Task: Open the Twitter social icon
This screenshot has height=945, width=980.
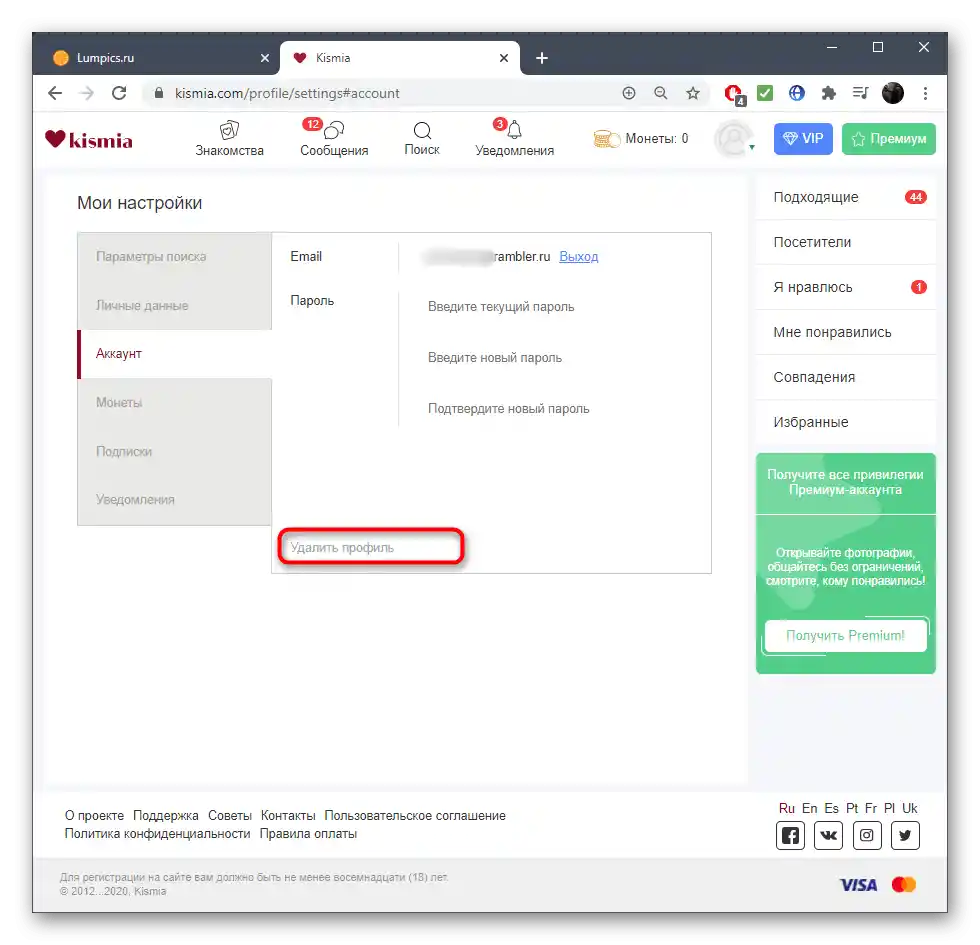Action: [x=905, y=836]
